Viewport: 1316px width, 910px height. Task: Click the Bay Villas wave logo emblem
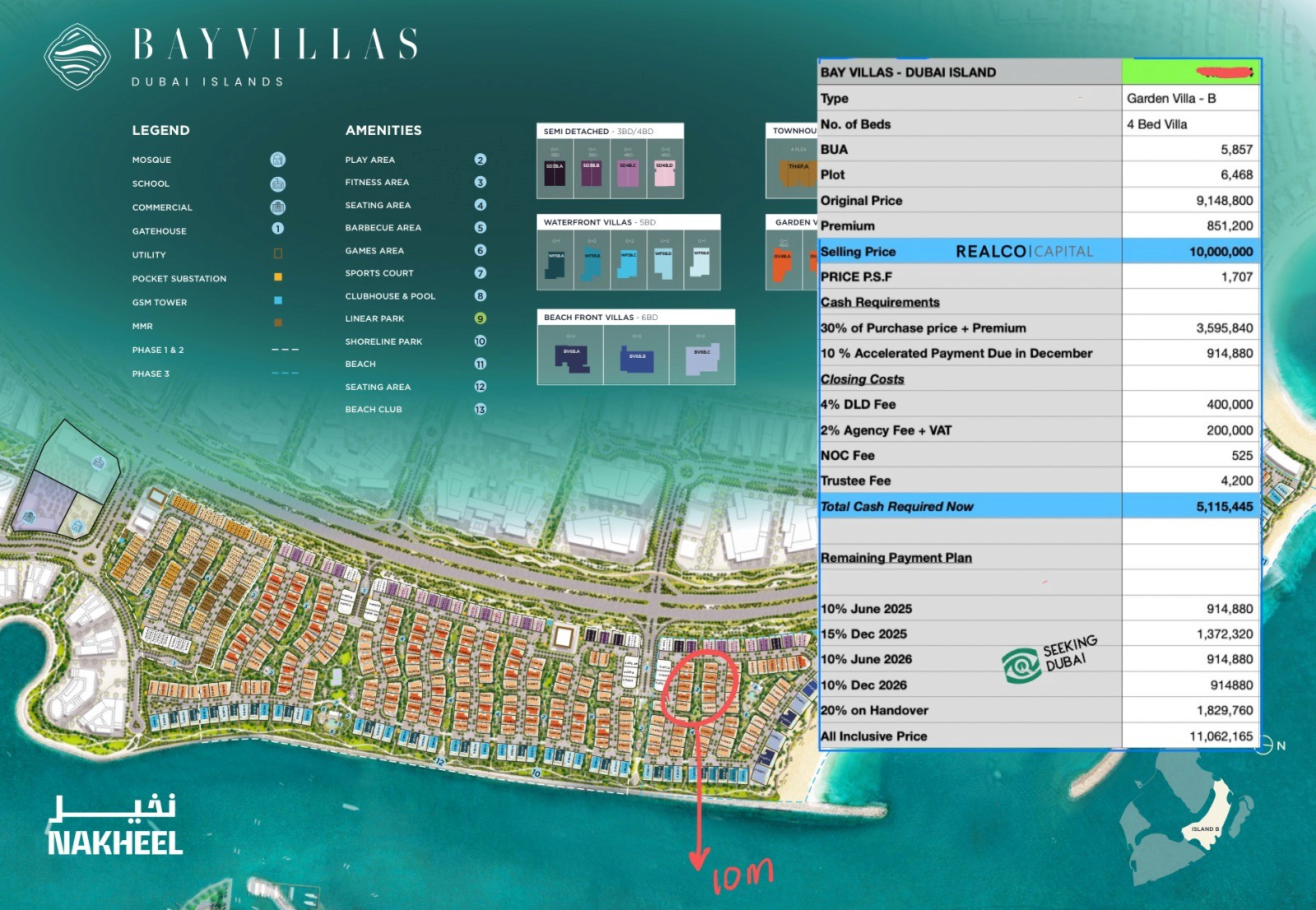click(77, 57)
